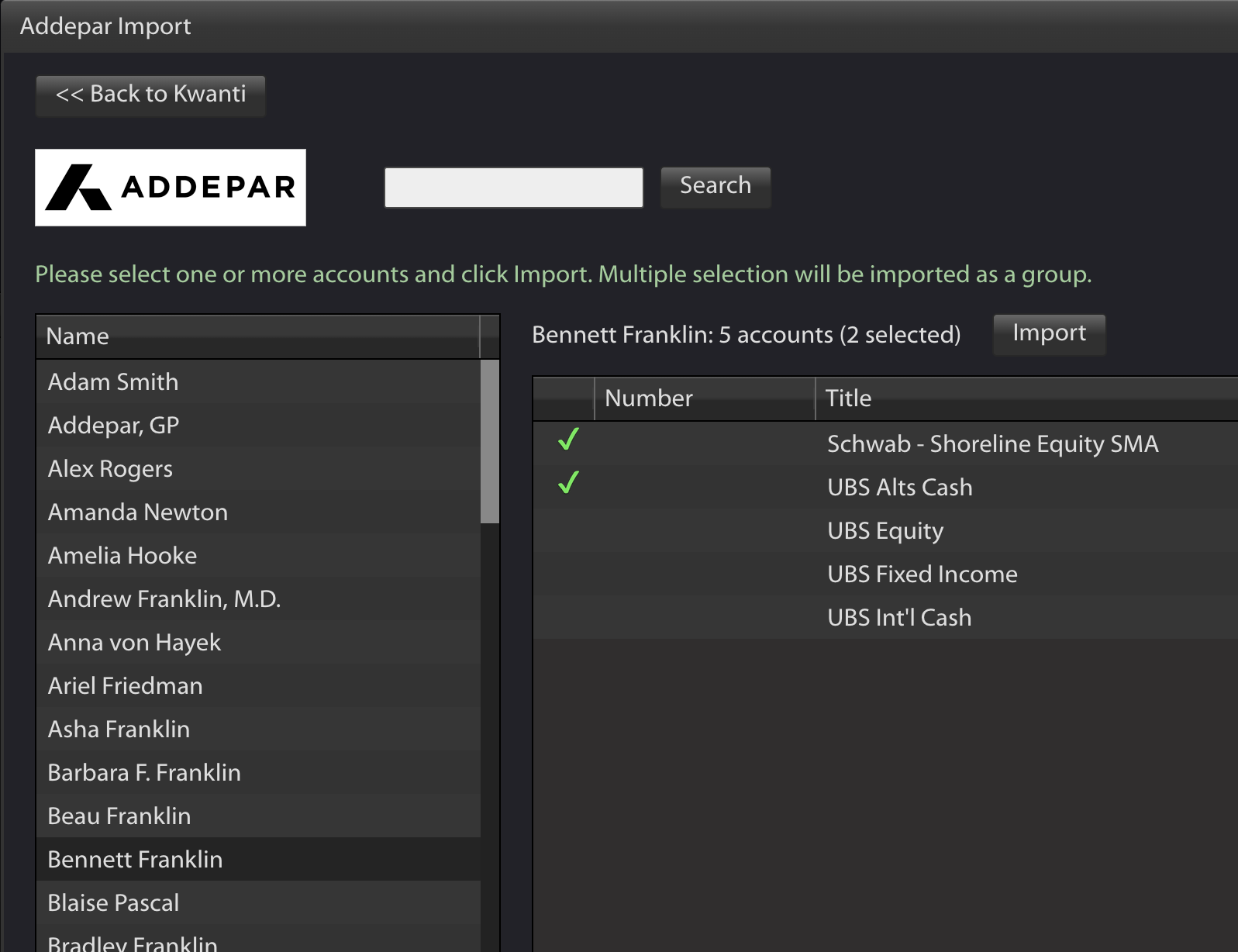Pick Andrew Franklin, M.D. entry
The width and height of the screenshot is (1238, 952).
pos(258,598)
